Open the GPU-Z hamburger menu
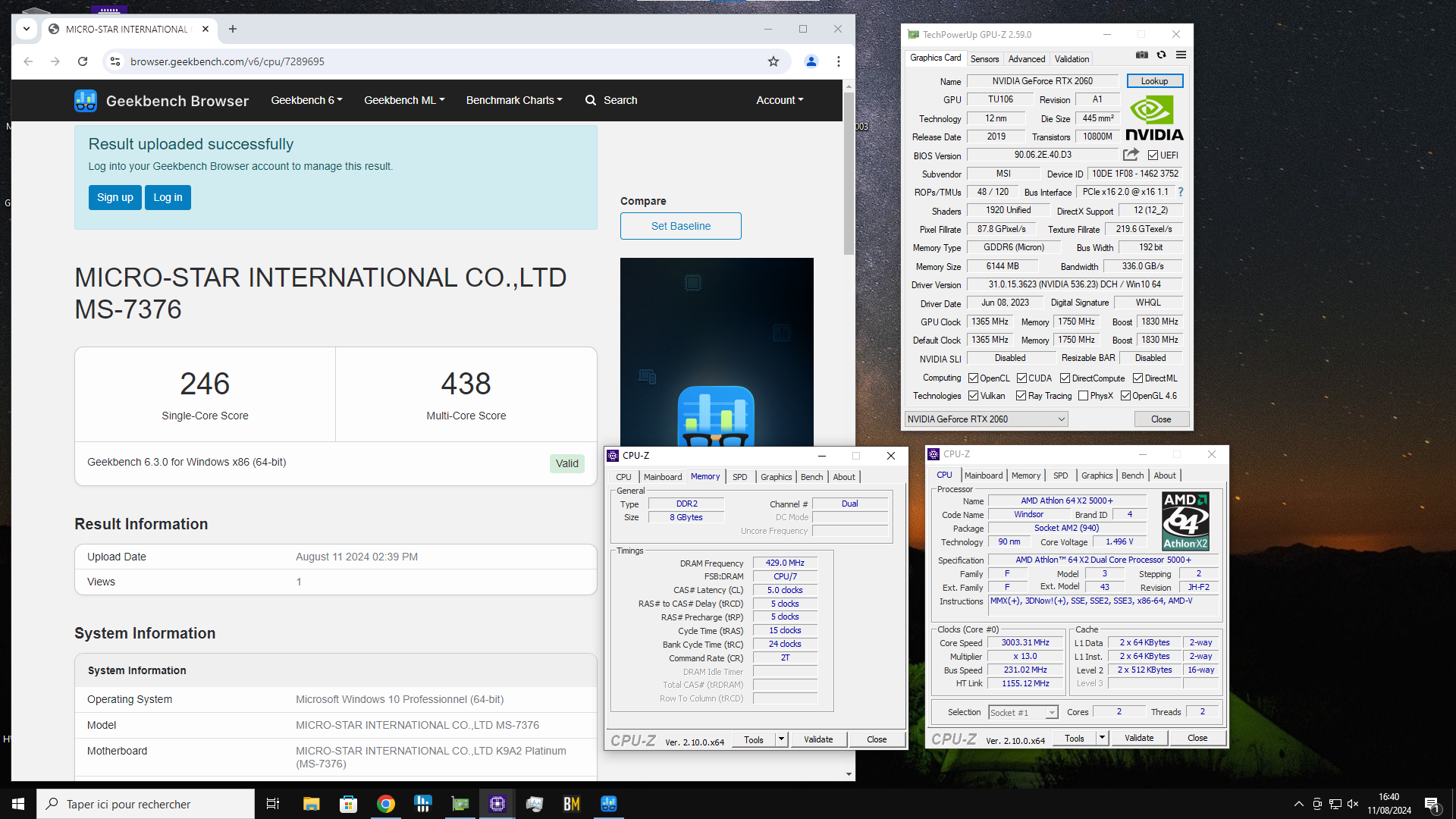 [x=1181, y=55]
